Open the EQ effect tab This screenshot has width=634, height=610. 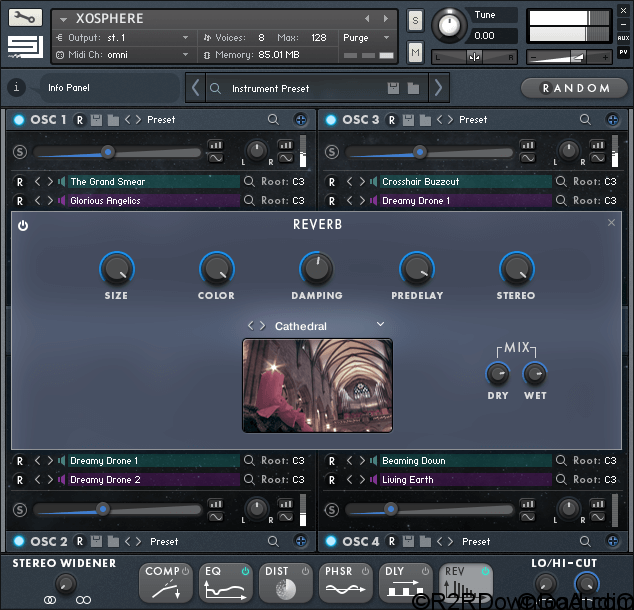click(x=226, y=583)
